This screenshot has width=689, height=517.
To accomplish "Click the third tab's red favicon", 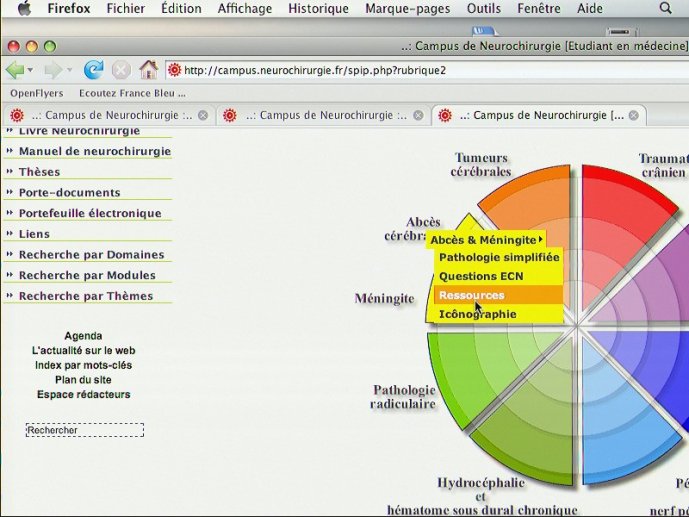I will tap(445, 116).
